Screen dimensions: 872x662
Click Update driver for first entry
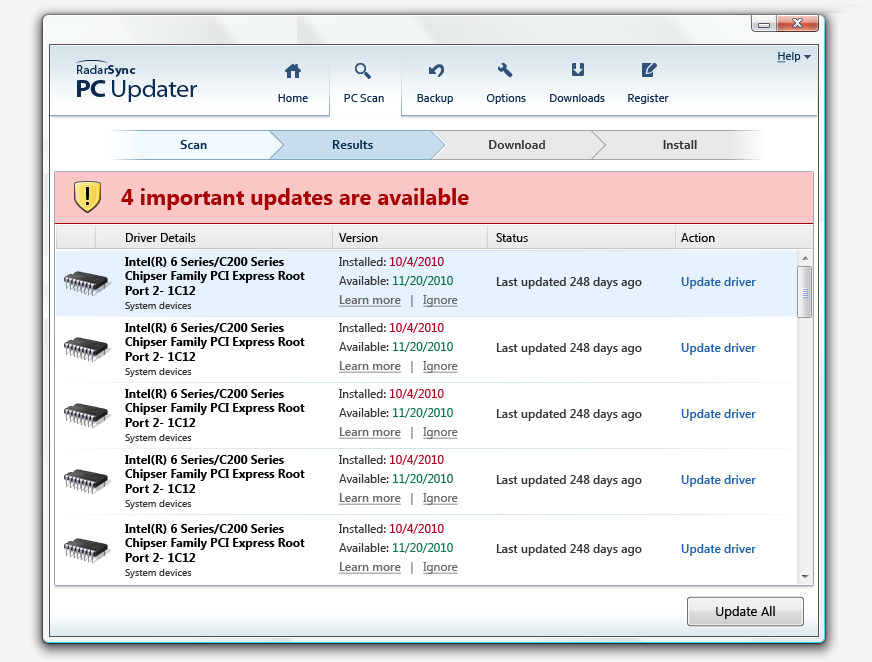pyautogui.click(x=718, y=282)
